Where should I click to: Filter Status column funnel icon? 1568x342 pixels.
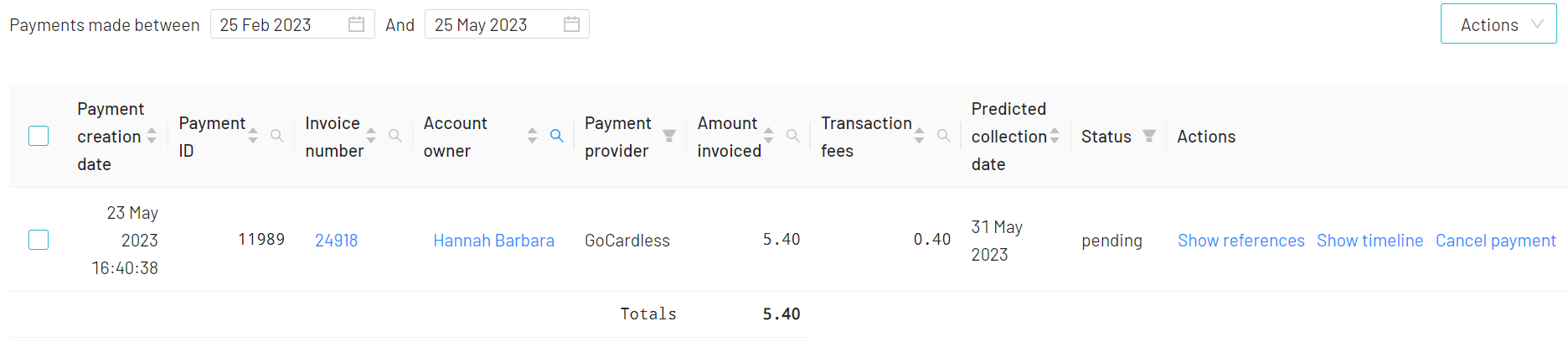coord(1149,136)
